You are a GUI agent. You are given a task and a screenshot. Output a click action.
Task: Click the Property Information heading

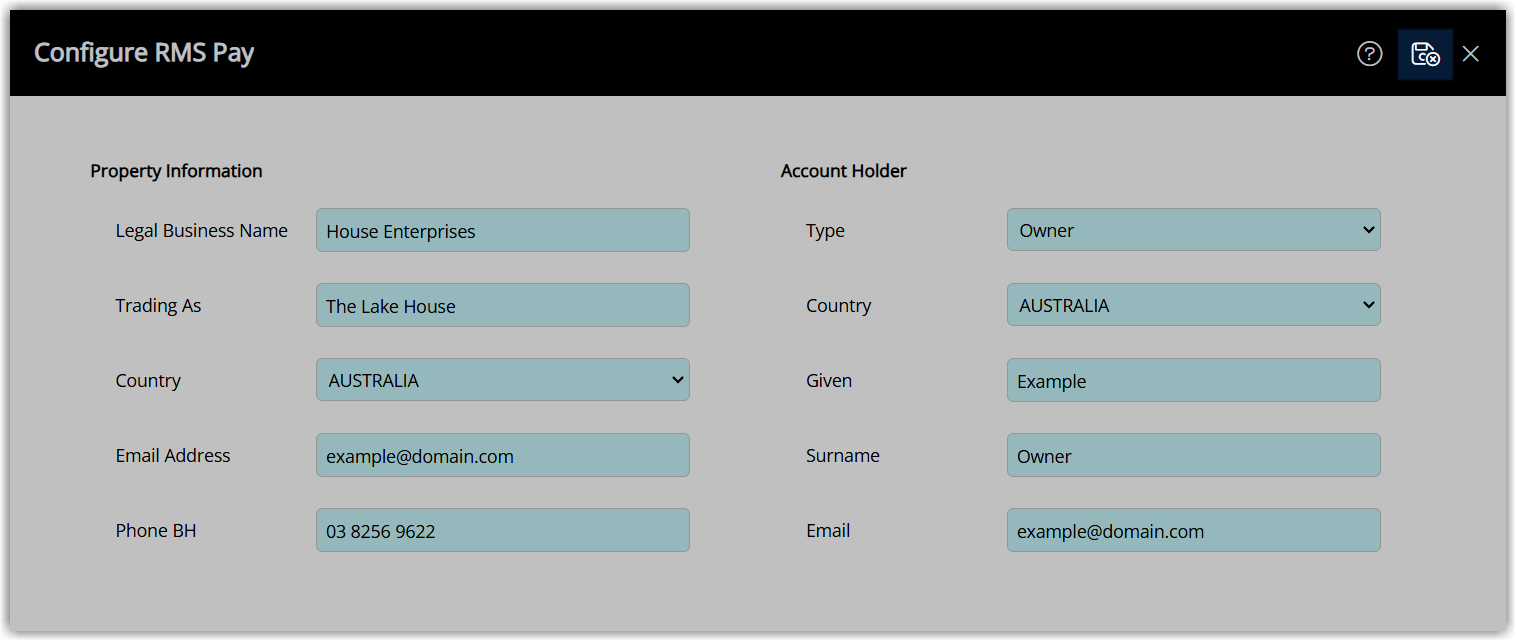[x=176, y=171]
